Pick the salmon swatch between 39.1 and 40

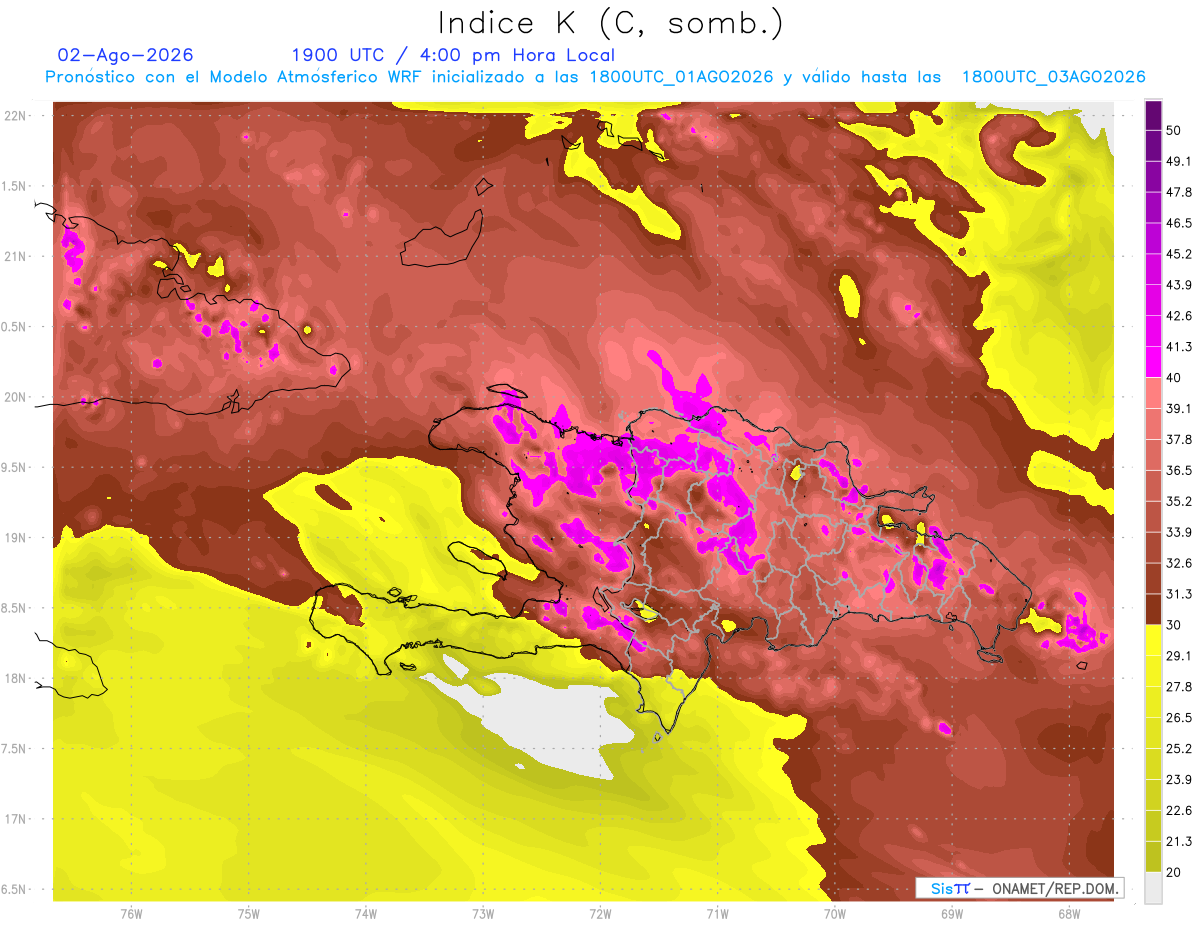tap(1153, 393)
